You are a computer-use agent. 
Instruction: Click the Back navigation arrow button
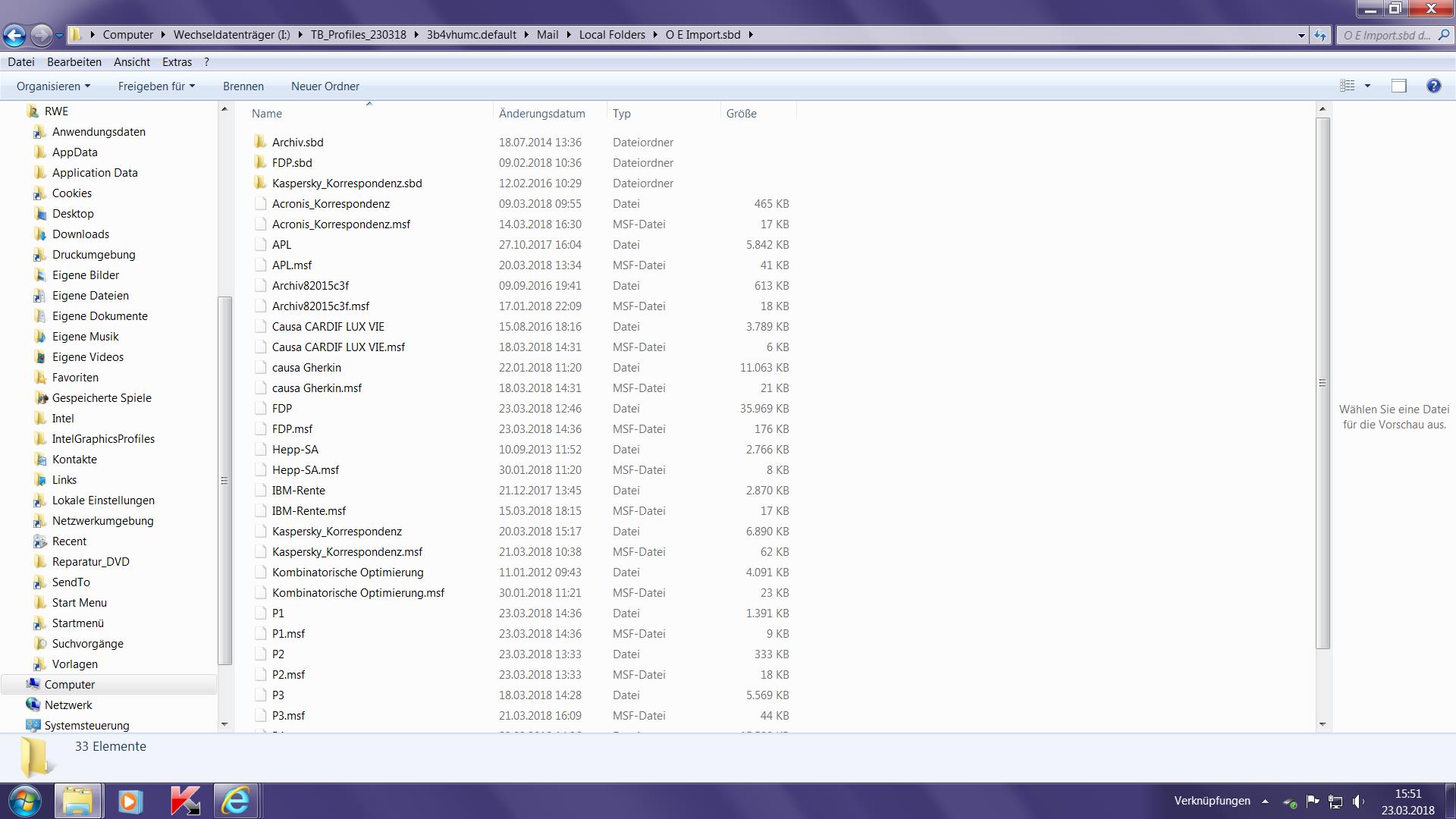click(14, 35)
